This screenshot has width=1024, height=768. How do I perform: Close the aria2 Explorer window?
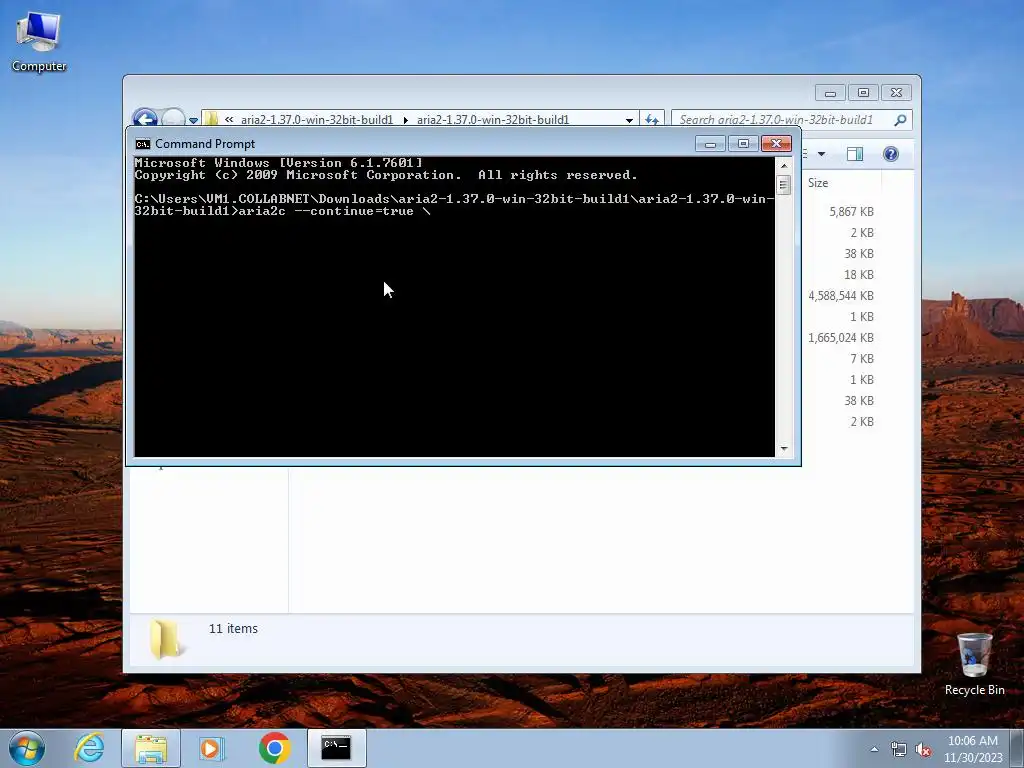(x=896, y=93)
